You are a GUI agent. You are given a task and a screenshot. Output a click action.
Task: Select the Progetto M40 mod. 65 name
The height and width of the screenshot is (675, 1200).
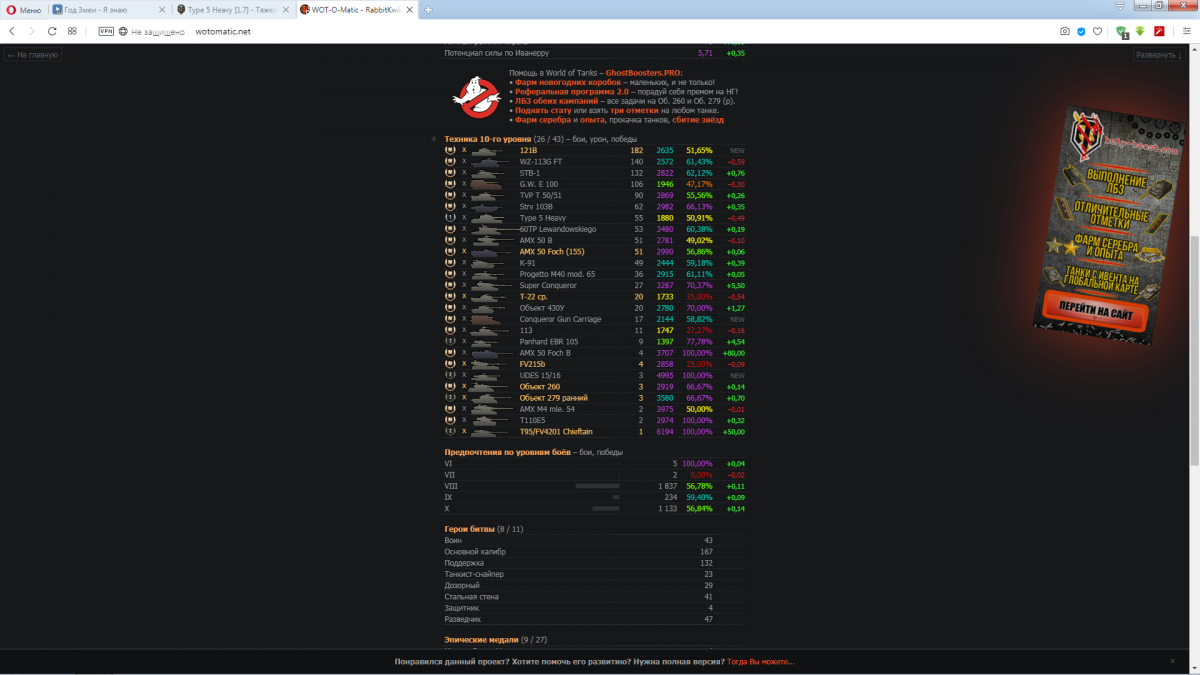pos(557,274)
